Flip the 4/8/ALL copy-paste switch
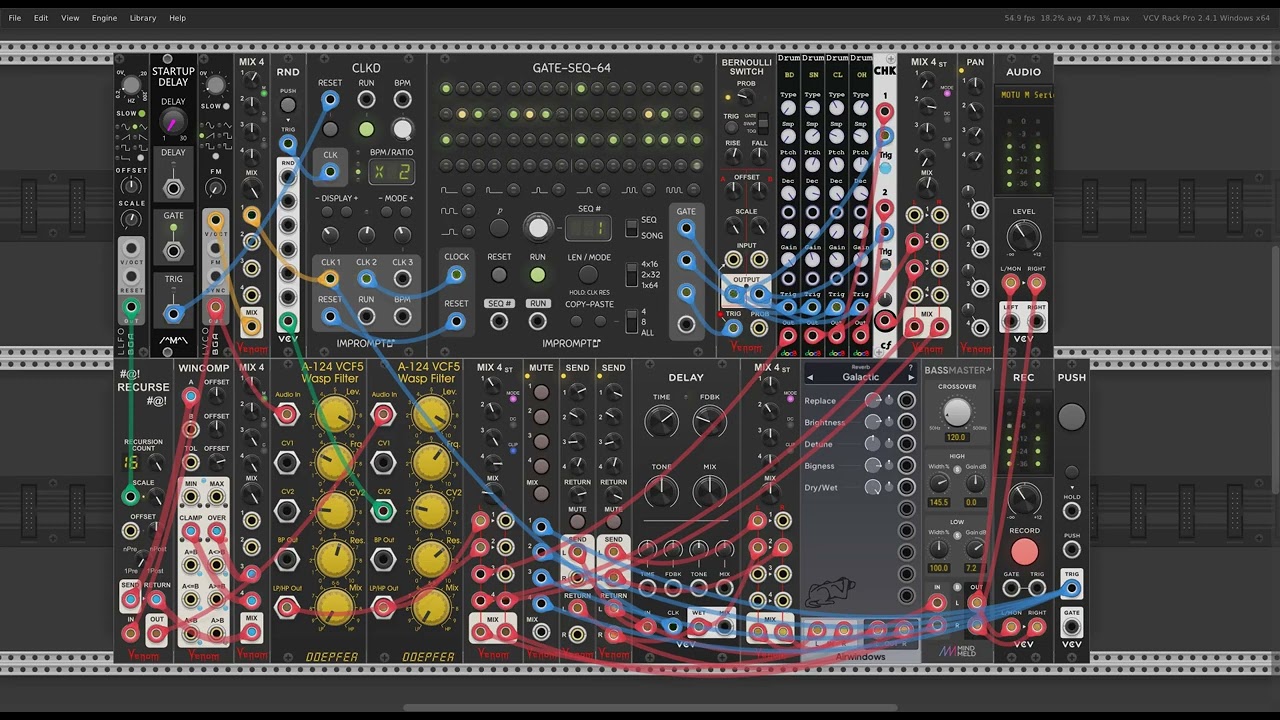Image resolution: width=1280 pixels, height=720 pixels. pyautogui.click(x=631, y=322)
